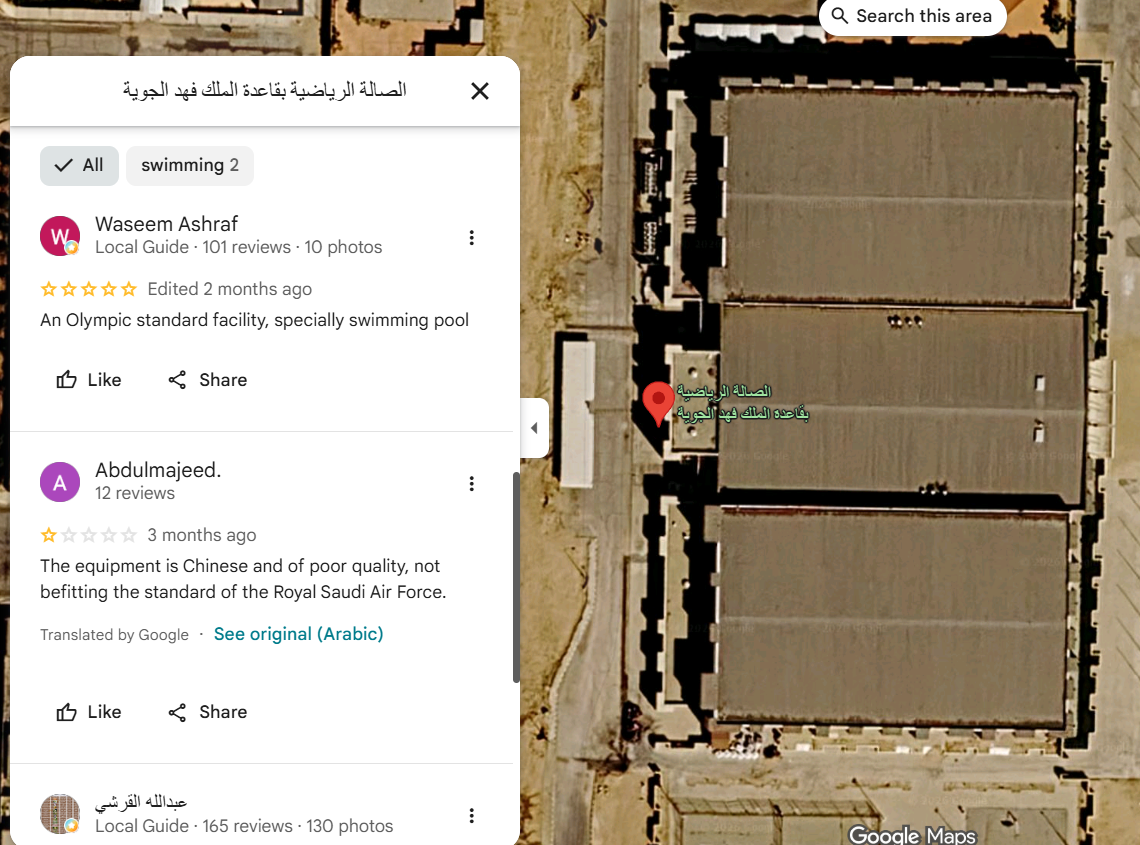Viewport: 1140px width, 845px height.
Task: See original Arabic text of the review
Action: pos(298,634)
